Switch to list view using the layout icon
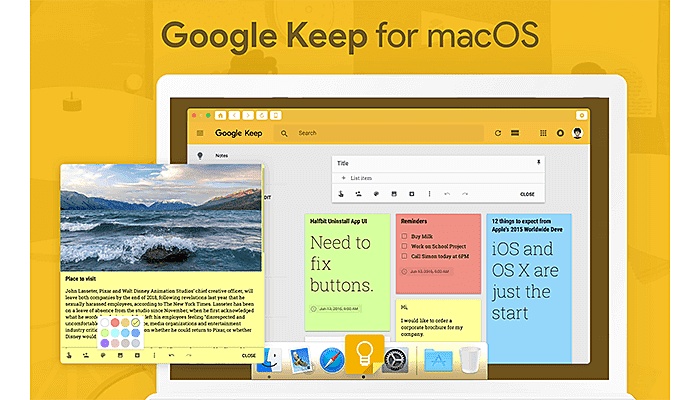Viewport: 700px width, 400px height. click(515, 133)
